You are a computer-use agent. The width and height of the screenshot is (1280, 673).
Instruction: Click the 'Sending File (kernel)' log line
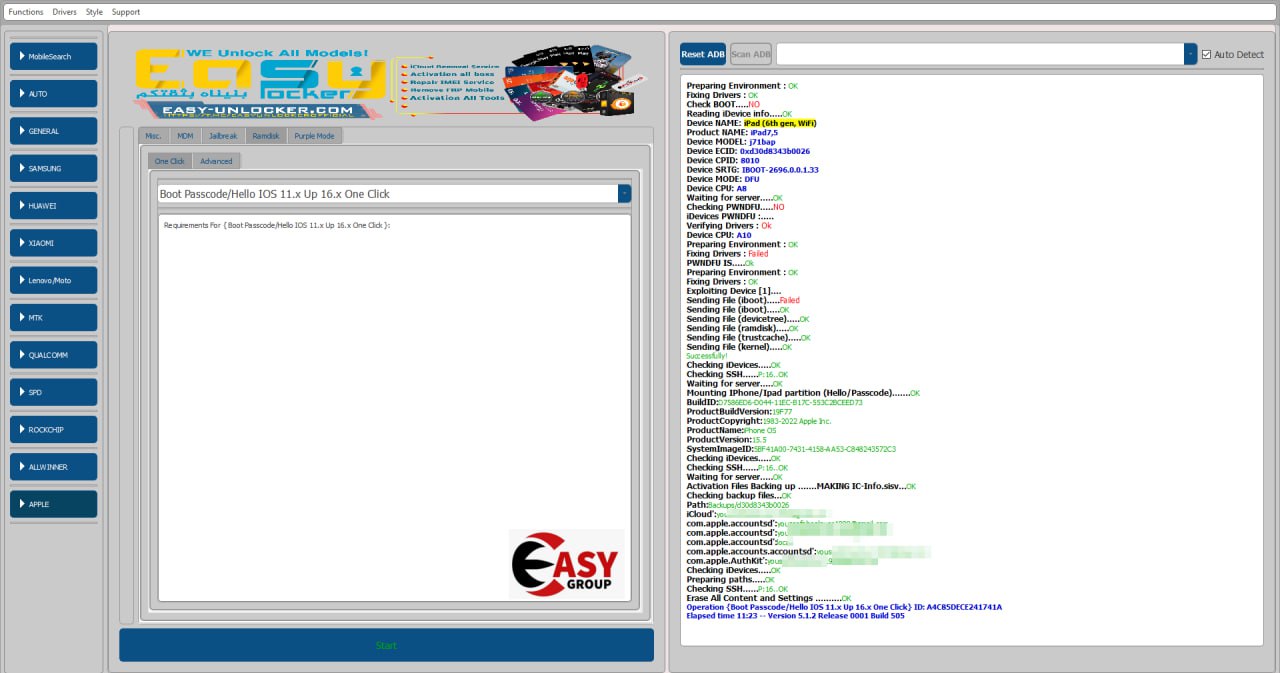(x=739, y=347)
